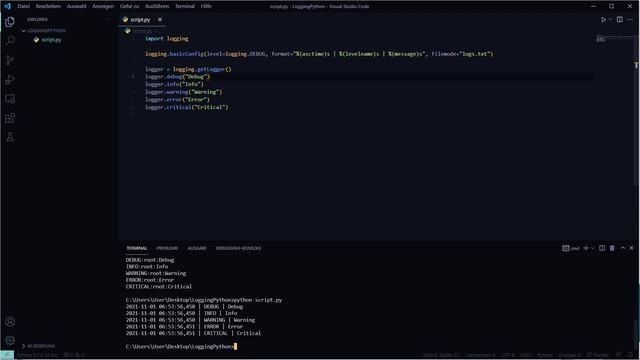The height and width of the screenshot is (360, 640).
Task: Open notifications bell in status bar
Action: (x=631, y=355)
